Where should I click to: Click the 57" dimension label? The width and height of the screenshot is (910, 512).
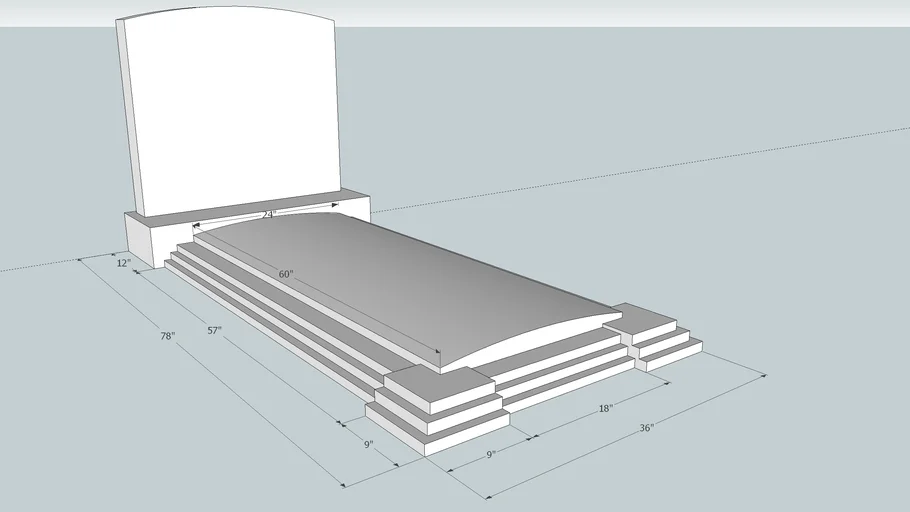pyautogui.click(x=214, y=330)
